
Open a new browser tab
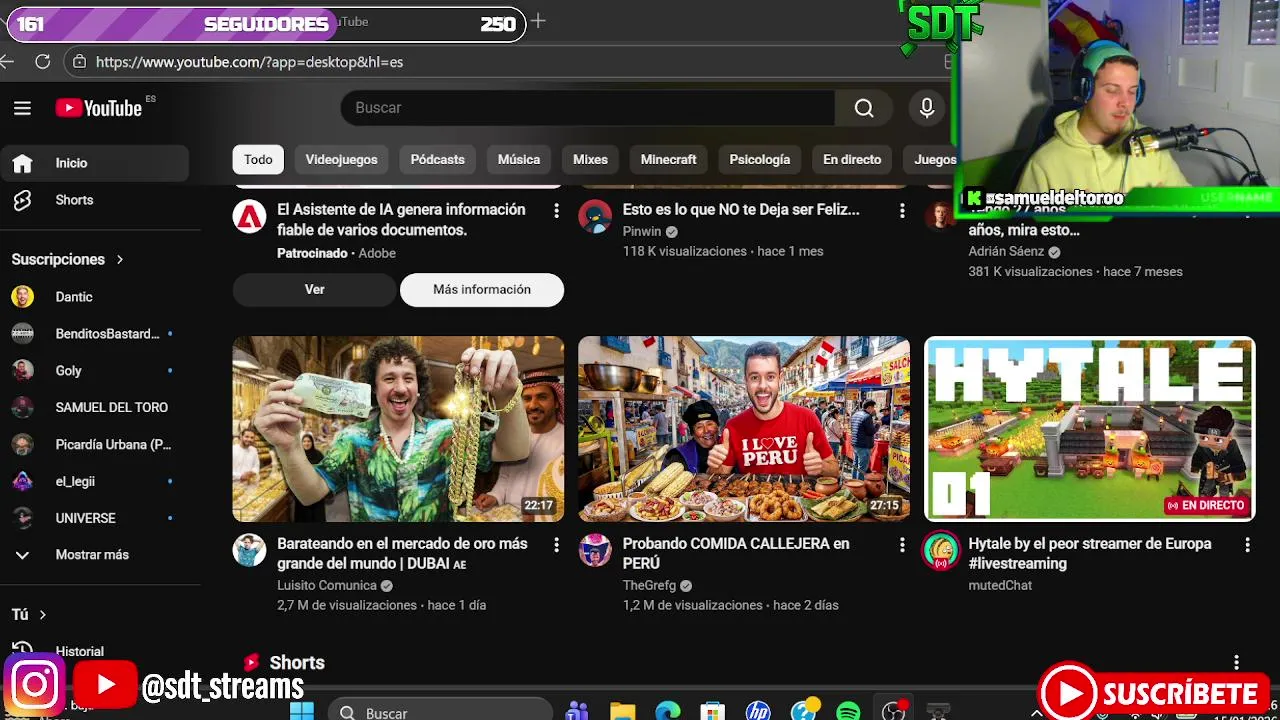[x=538, y=21]
